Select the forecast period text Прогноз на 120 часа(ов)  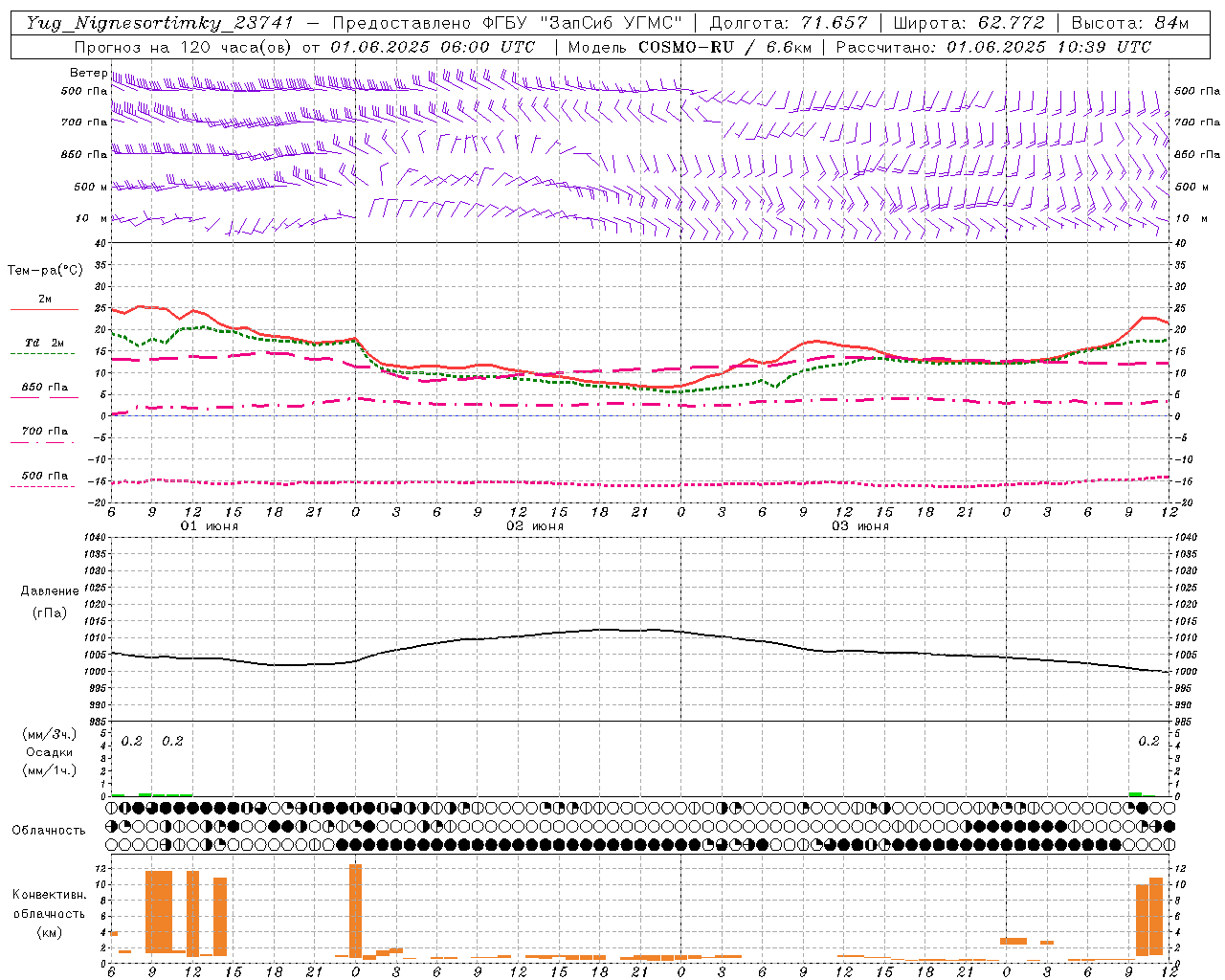184,47
